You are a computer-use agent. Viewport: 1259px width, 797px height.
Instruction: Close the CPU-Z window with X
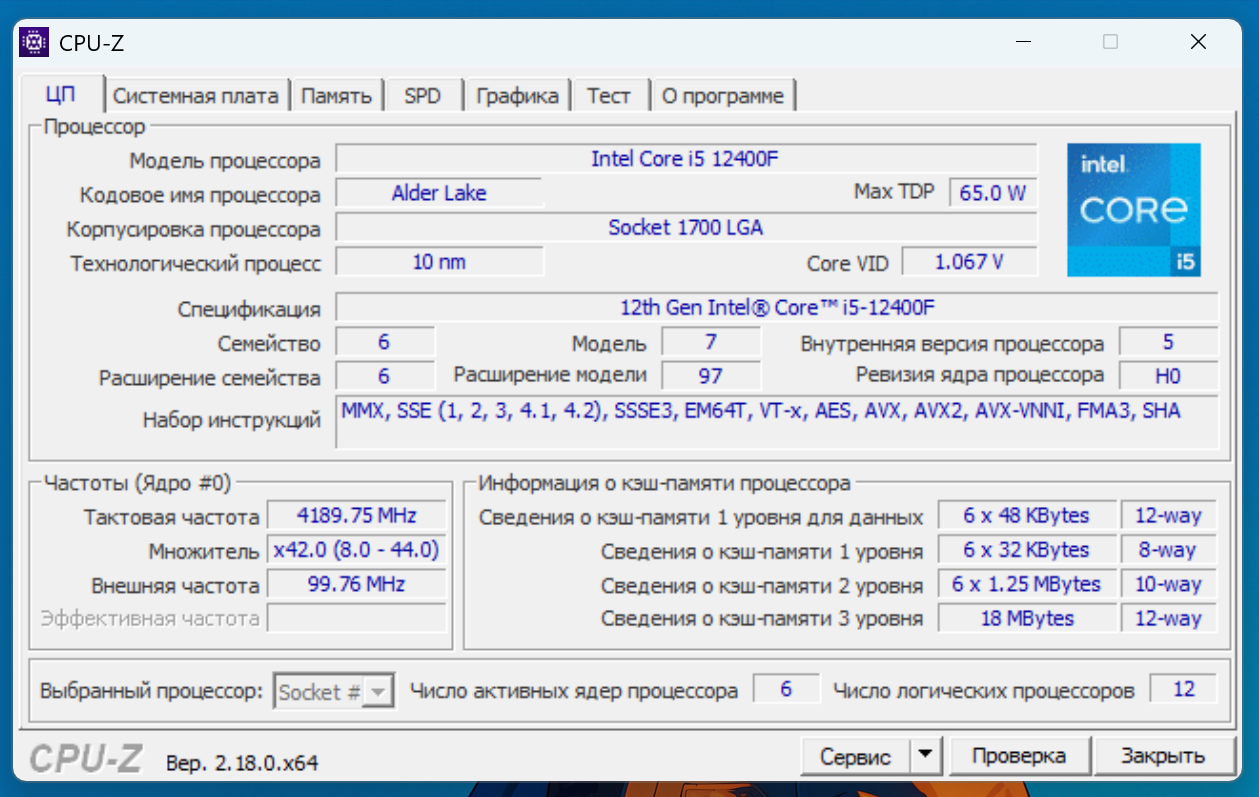tap(1198, 42)
